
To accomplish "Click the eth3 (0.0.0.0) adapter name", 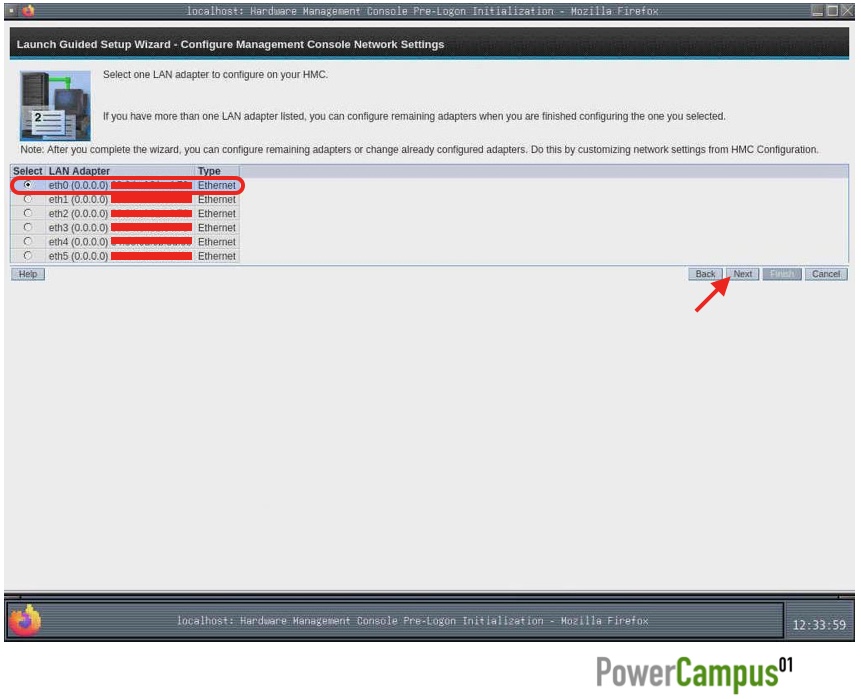I will click(x=79, y=228).
